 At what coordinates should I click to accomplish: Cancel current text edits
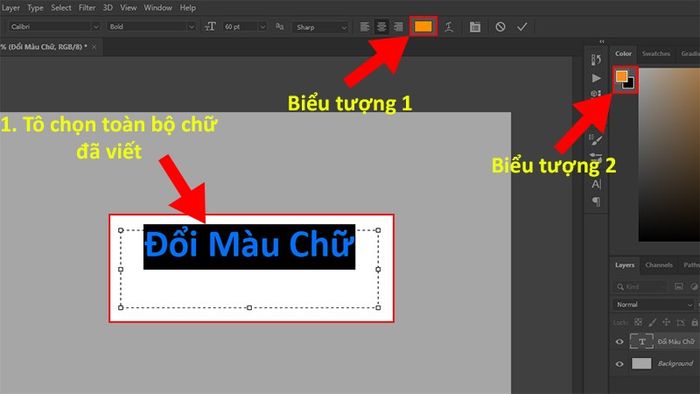pyautogui.click(x=500, y=27)
